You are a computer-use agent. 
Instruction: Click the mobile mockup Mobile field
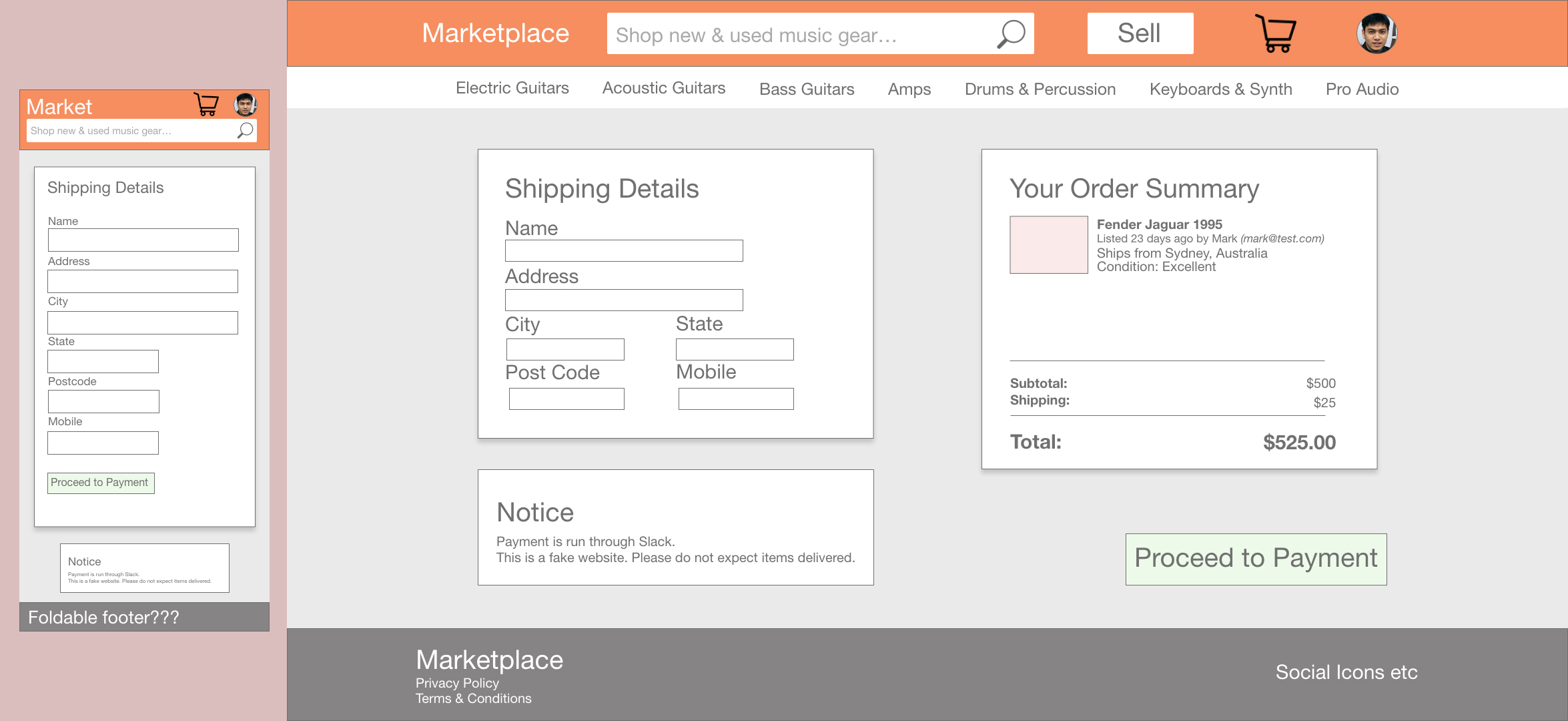(103, 443)
